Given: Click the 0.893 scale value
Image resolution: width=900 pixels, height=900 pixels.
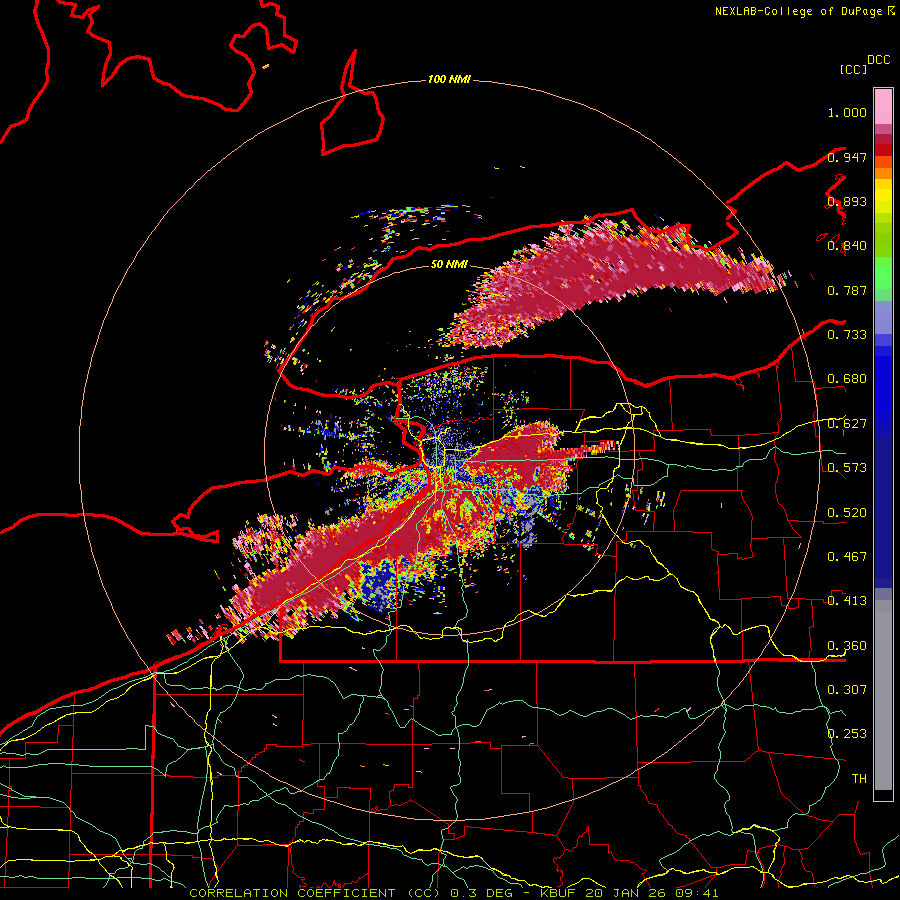Looking at the screenshot, I should pos(847,201).
